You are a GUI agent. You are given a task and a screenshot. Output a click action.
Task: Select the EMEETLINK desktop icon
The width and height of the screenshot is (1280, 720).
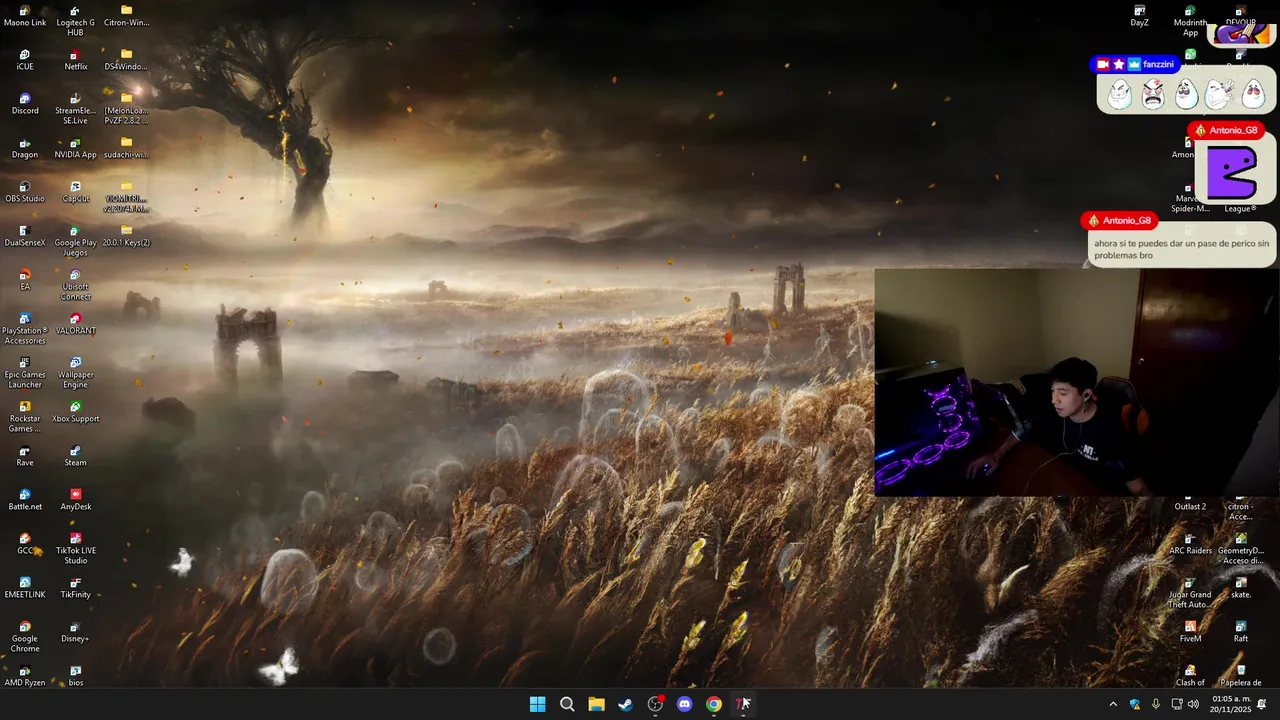[25, 588]
